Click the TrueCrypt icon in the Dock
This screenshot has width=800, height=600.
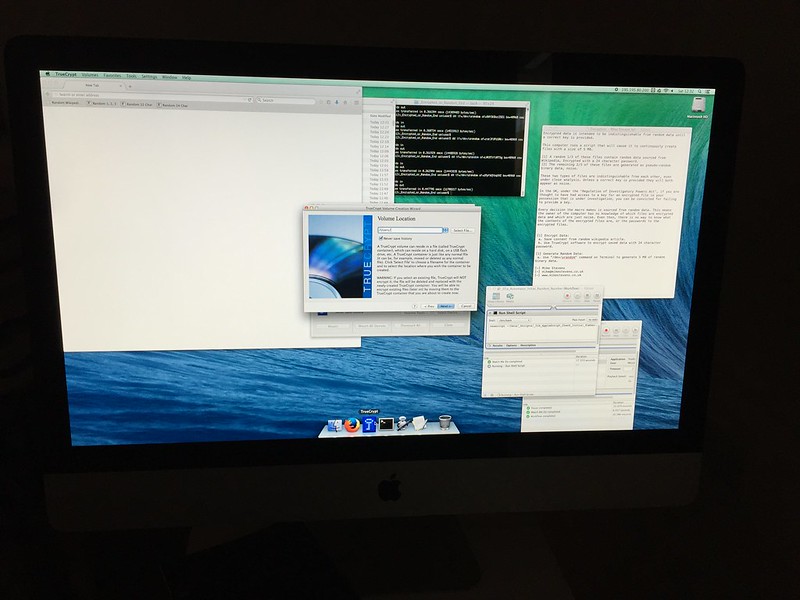coord(368,424)
